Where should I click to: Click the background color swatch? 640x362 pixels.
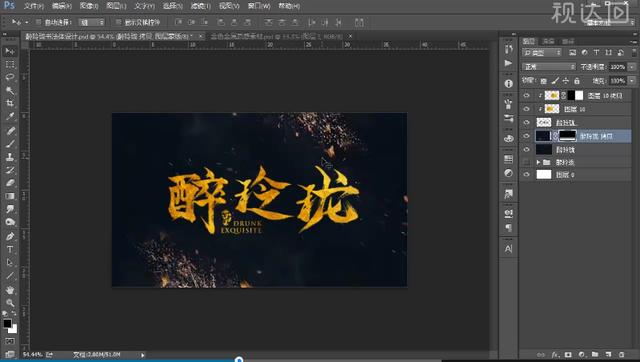tap(13, 329)
